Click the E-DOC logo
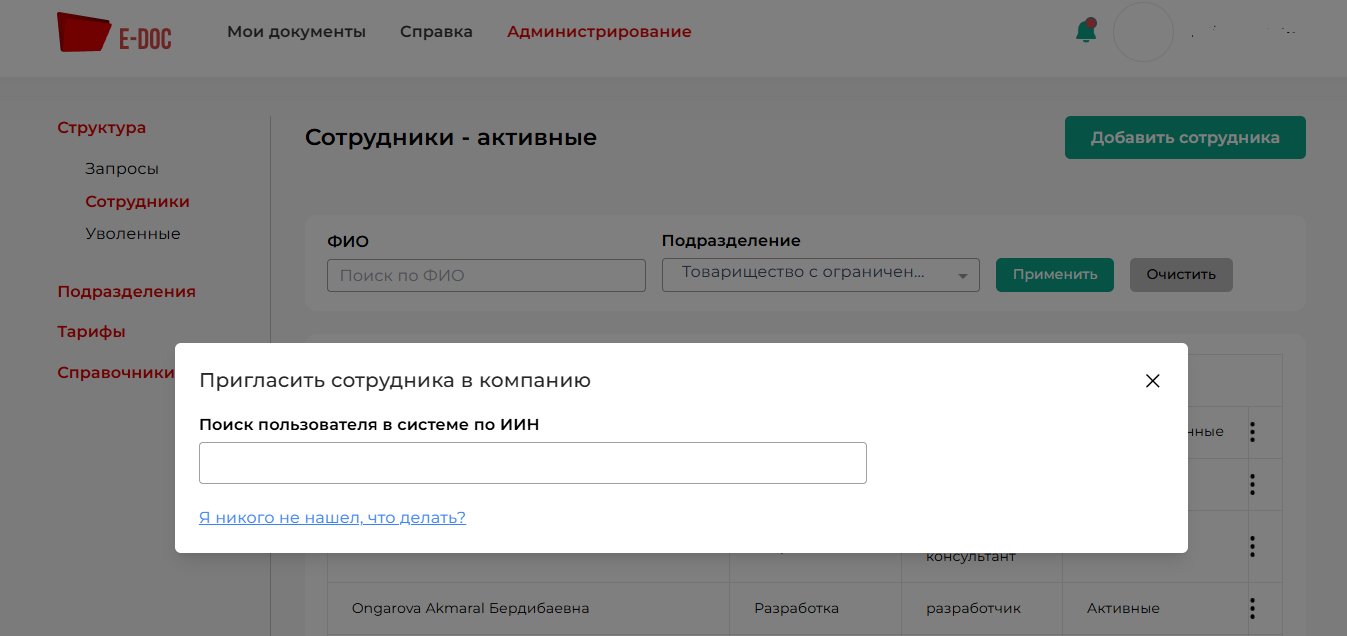The height and width of the screenshot is (636, 1347). click(x=113, y=32)
